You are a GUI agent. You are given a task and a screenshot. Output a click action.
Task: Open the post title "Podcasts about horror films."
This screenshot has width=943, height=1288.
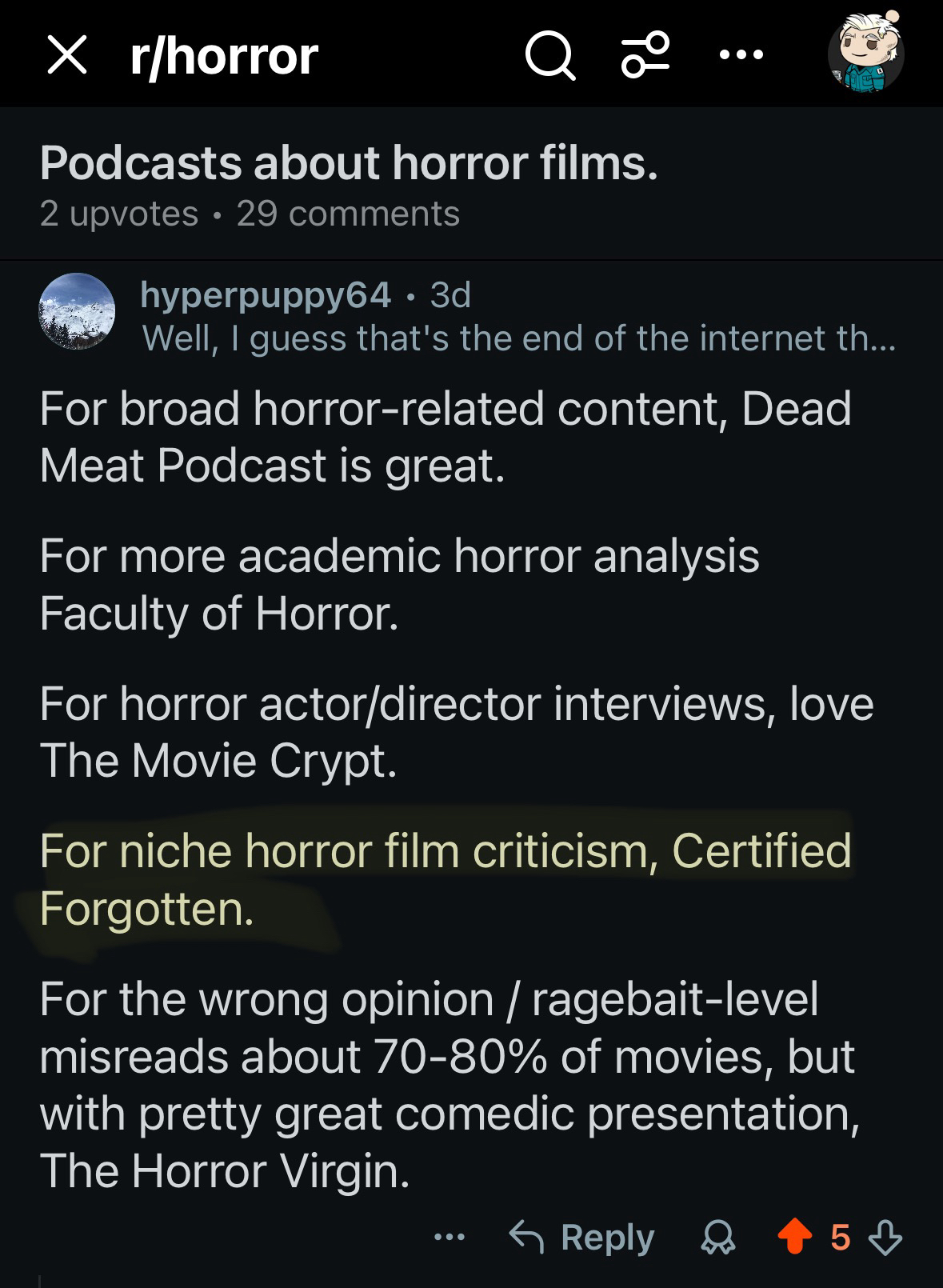[x=349, y=163]
